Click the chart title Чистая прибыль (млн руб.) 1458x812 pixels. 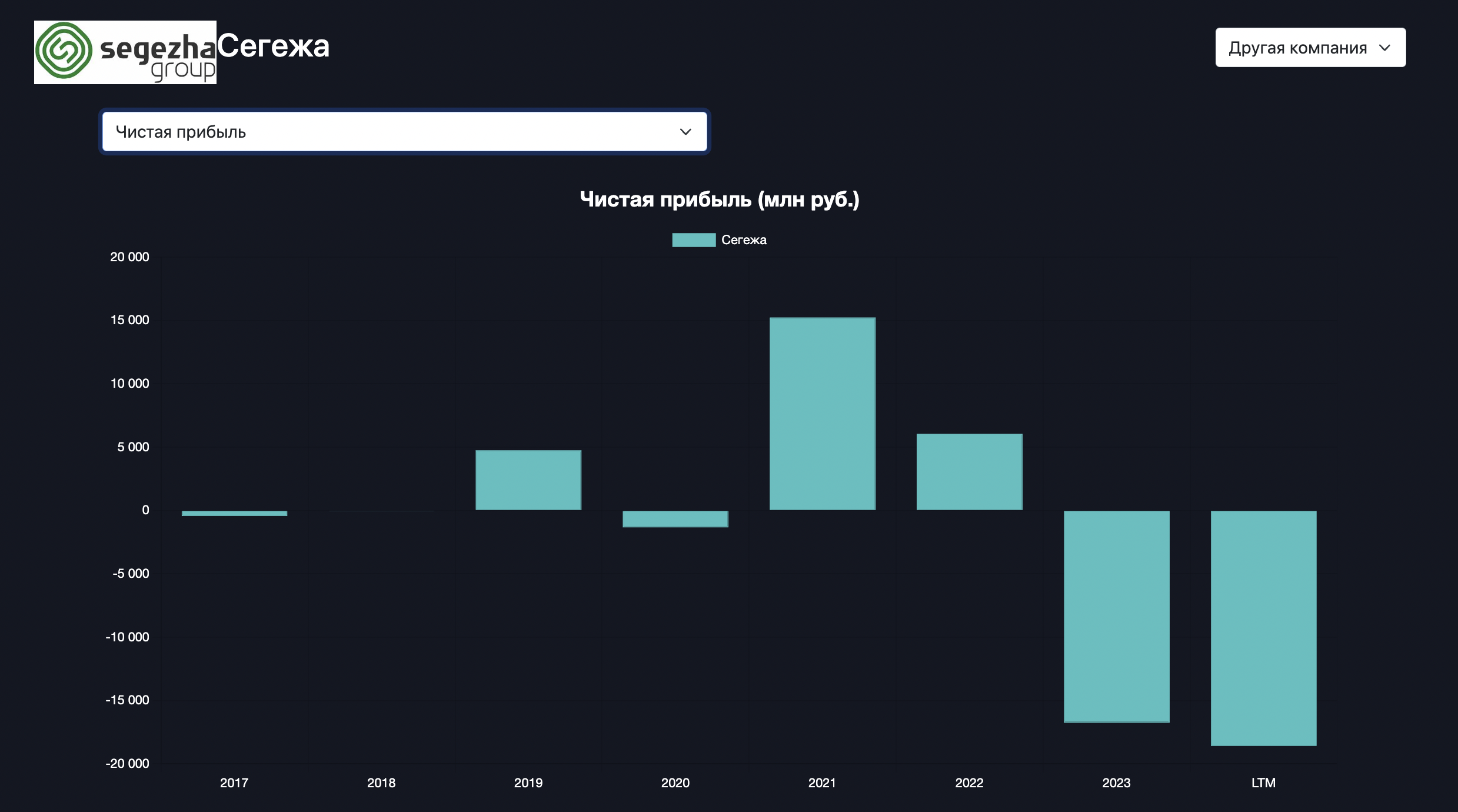coord(720,199)
